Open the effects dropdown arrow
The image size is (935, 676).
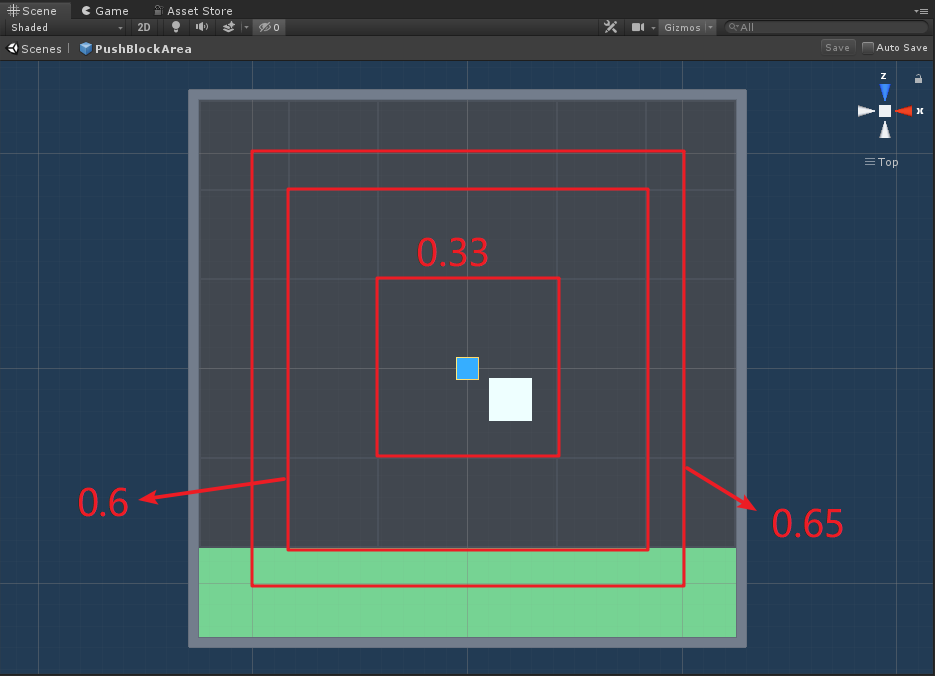(x=246, y=27)
